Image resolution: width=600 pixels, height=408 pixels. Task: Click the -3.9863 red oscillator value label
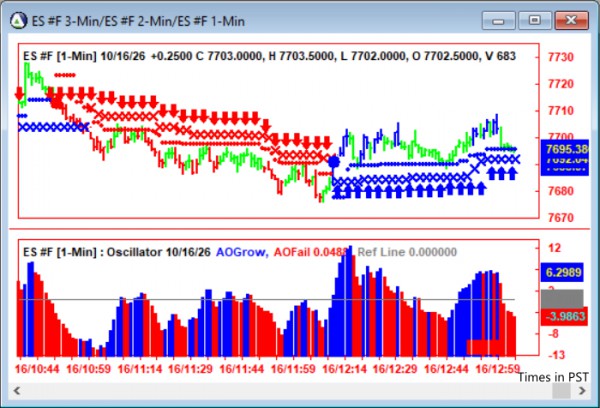pyautogui.click(x=564, y=316)
